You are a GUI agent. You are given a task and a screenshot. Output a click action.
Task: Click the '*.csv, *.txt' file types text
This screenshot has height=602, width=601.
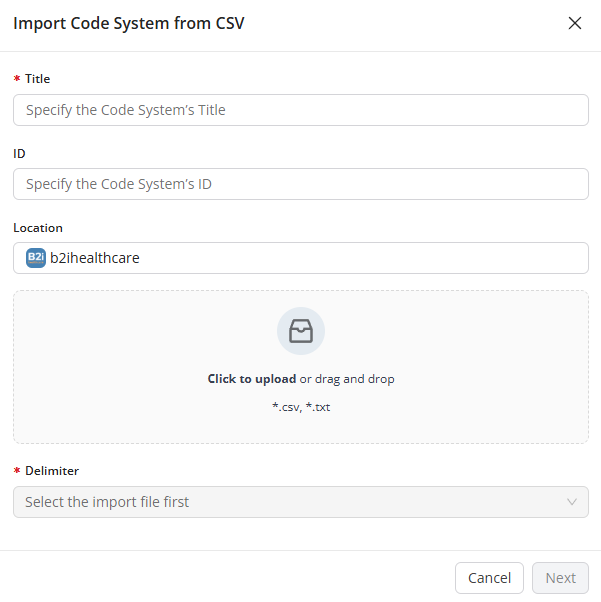pyautogui.click(x=301, y=407)
